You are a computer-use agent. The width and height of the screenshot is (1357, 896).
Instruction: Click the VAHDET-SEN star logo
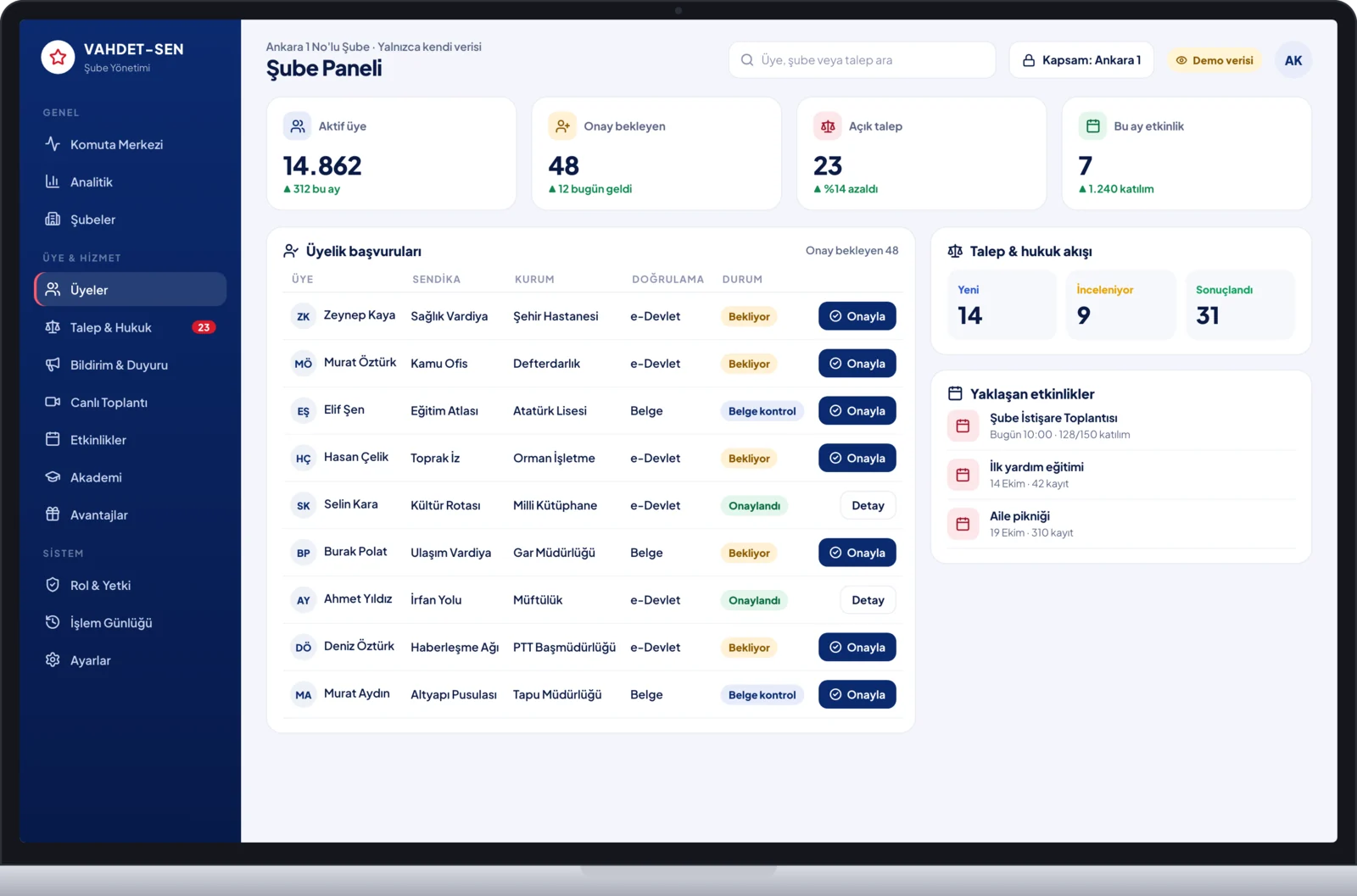58,57
